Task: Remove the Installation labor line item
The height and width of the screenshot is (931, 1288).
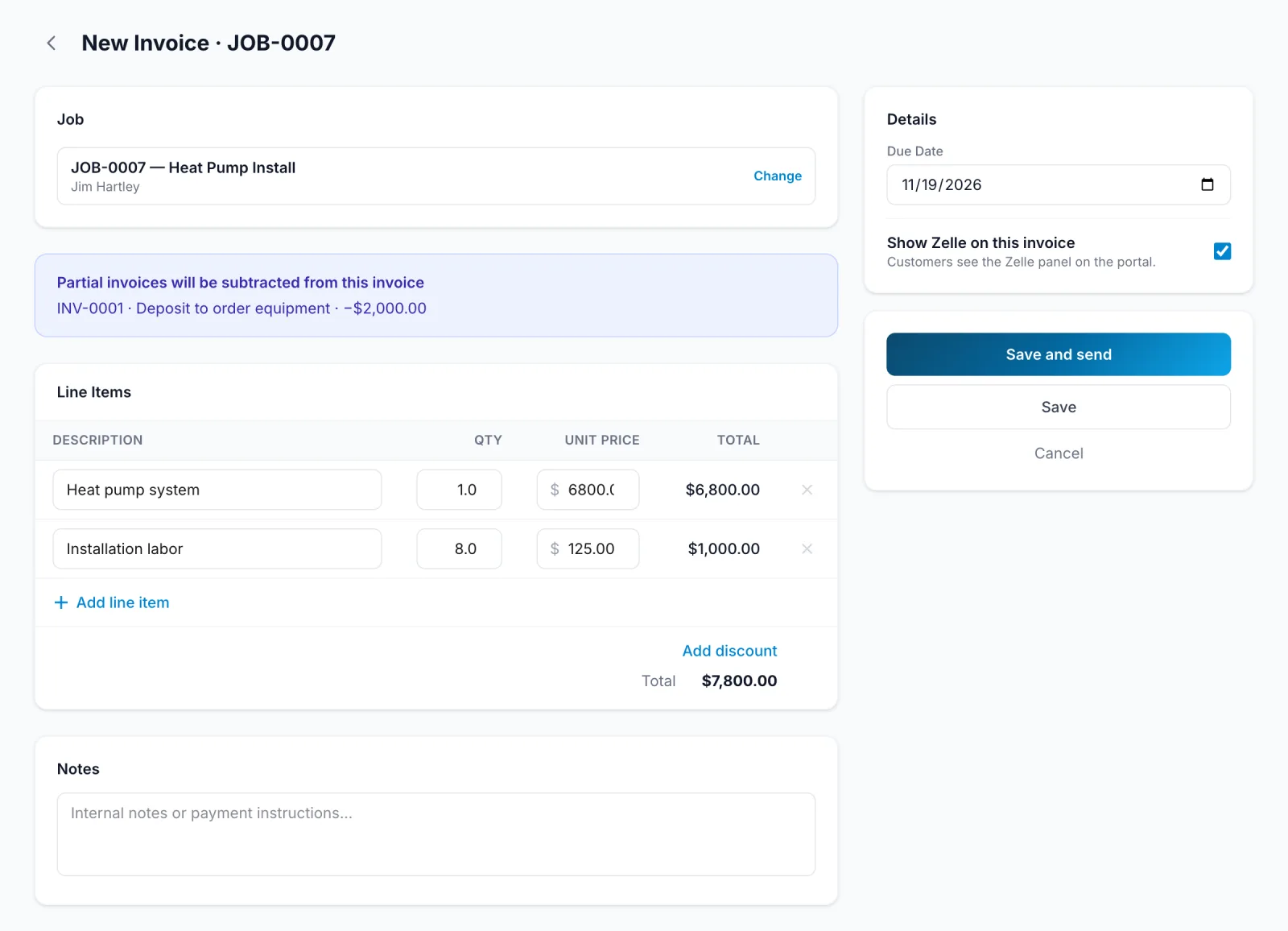Action: [807, 548]
